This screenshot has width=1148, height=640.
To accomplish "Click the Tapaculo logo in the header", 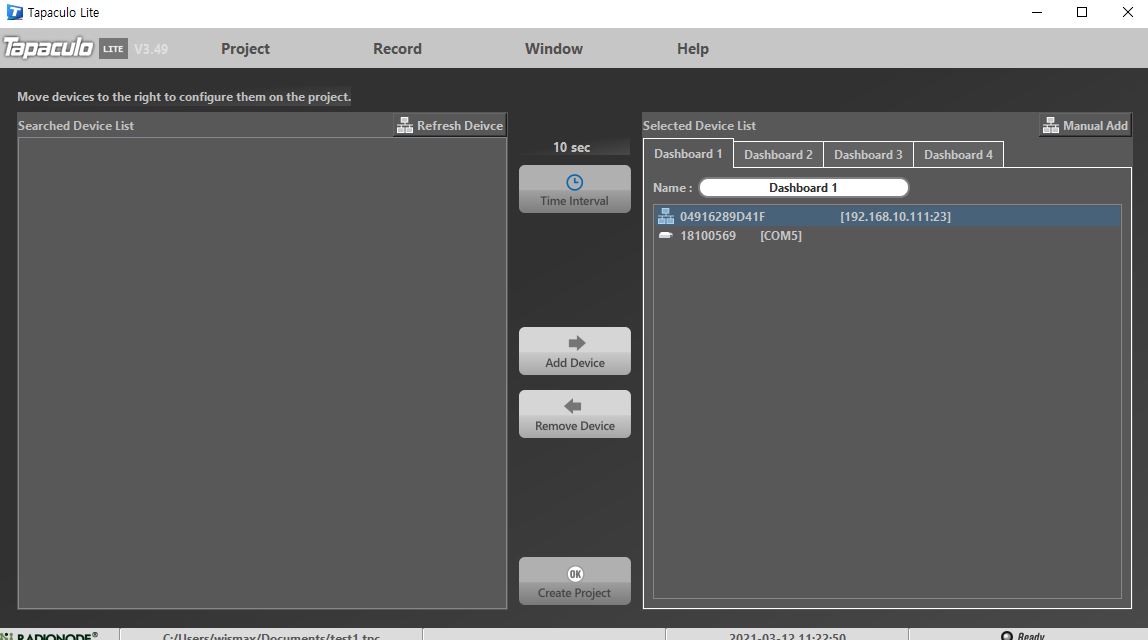I will tap(48, 48).
